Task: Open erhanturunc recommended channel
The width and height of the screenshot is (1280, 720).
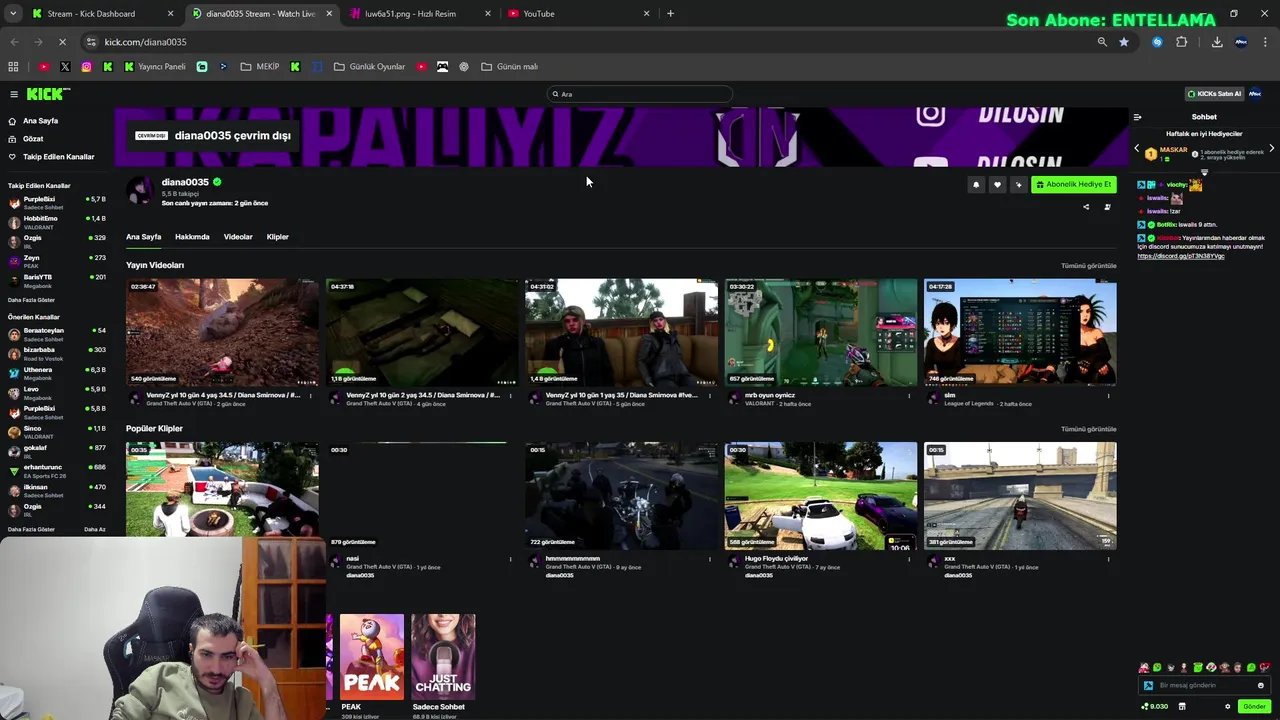Action: [x=57, y=471]
